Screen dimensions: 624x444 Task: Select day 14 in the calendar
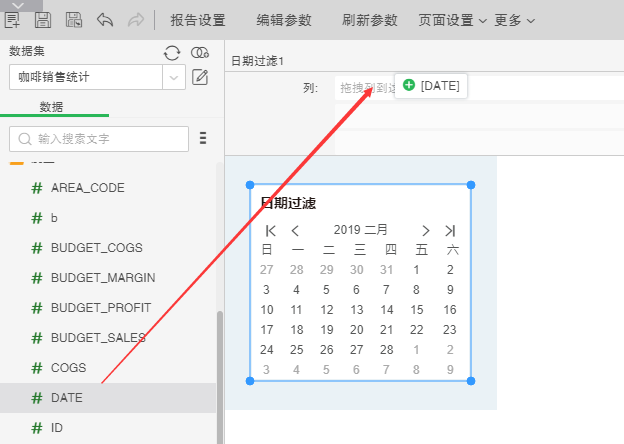point(386,309)
